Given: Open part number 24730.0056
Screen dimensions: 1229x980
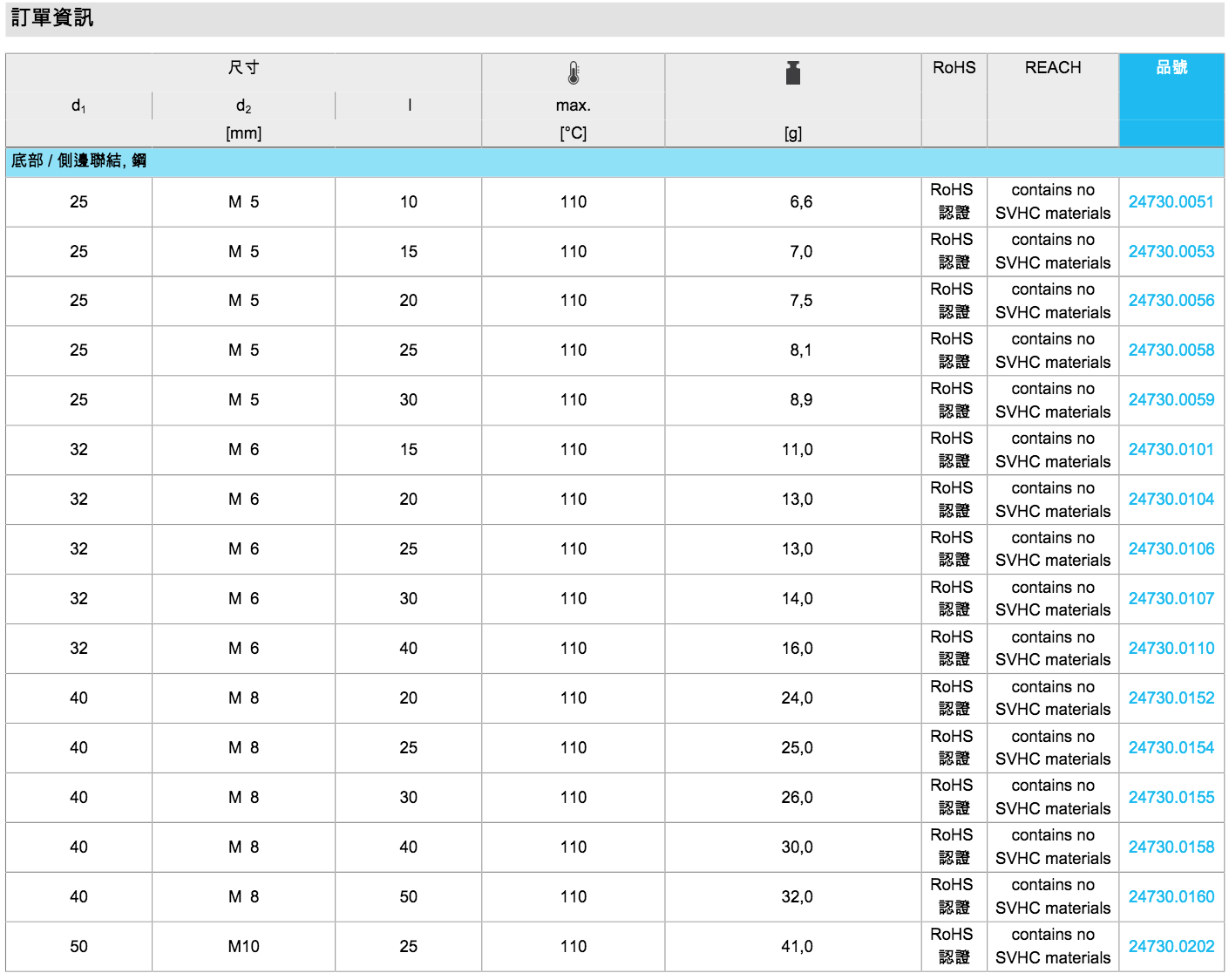Looking at the screenshot, I should [1171, 300].
